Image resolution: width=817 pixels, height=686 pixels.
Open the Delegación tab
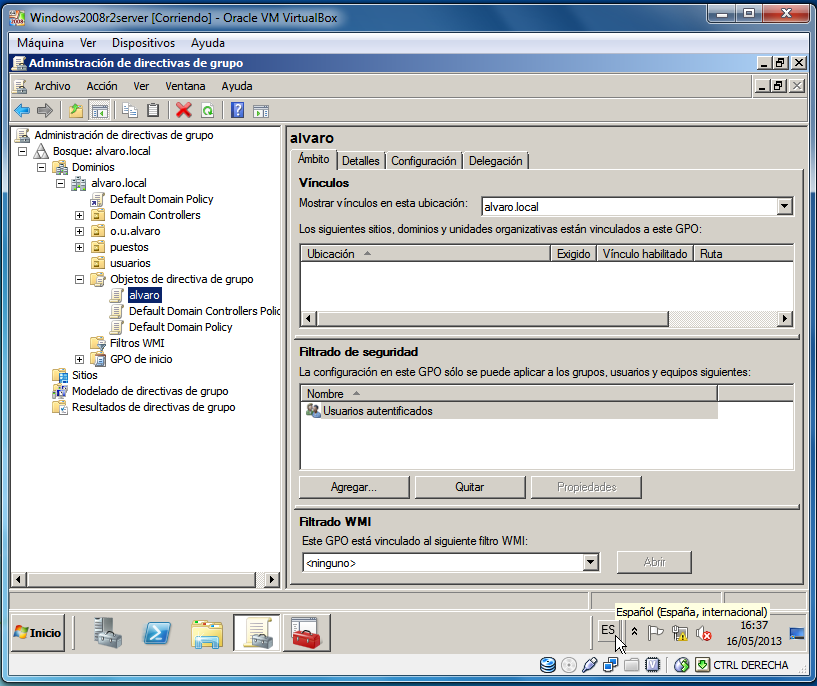click(495, 161)
